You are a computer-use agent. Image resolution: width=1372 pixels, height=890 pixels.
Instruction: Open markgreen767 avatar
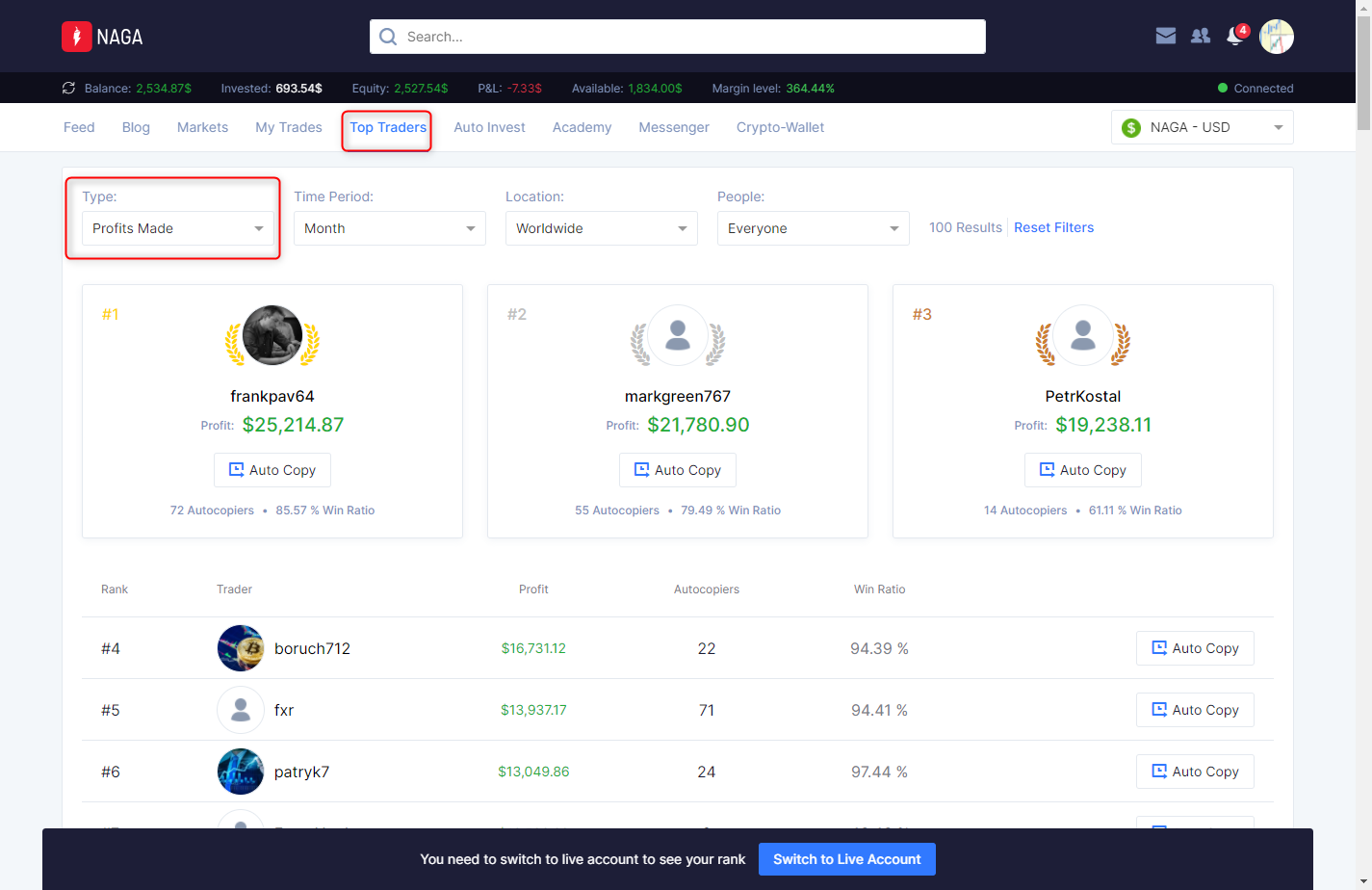(678, 335)
